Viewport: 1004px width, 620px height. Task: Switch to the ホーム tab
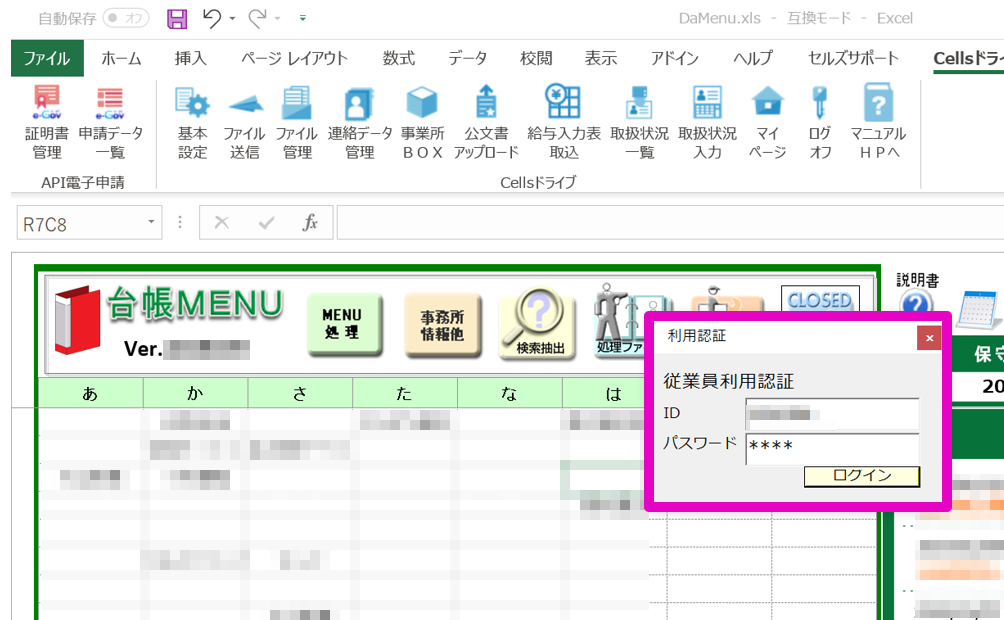pyautogui.click(x=121, y=58)
